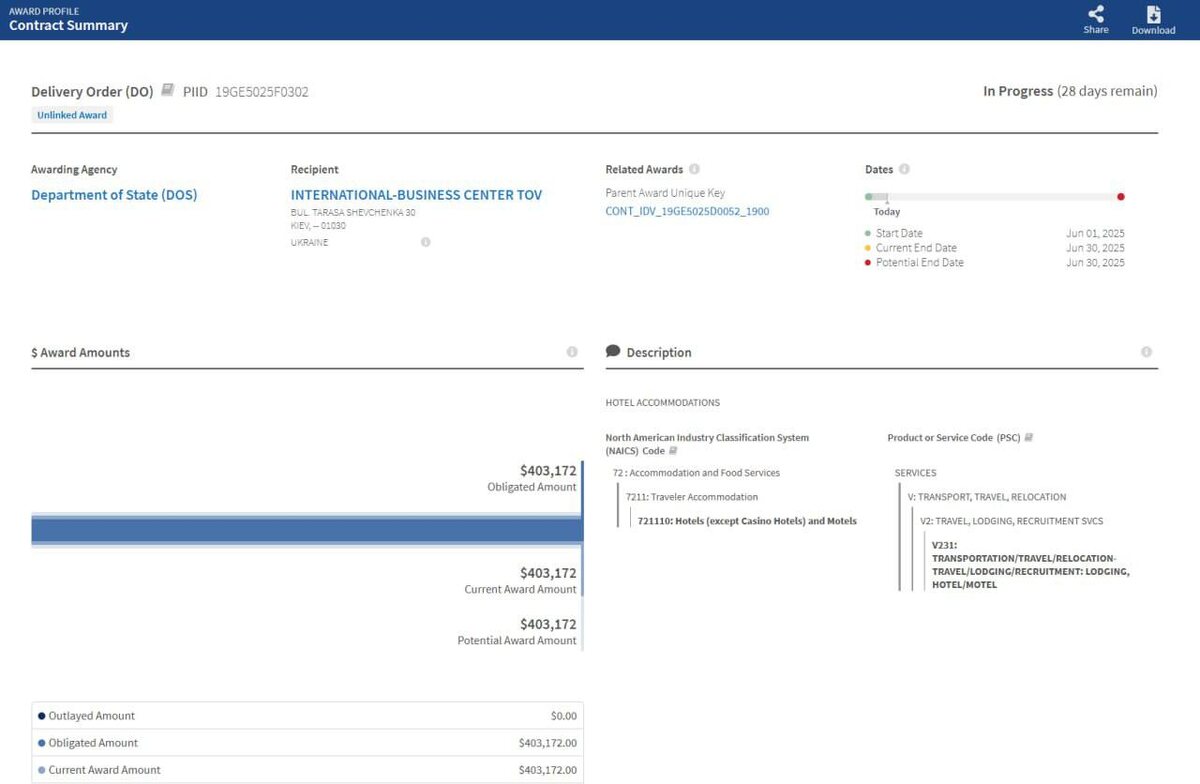Click info icon beside Dates heading
The height and width of the screenshot is (784, 1200).
click(x=904, y=169)
